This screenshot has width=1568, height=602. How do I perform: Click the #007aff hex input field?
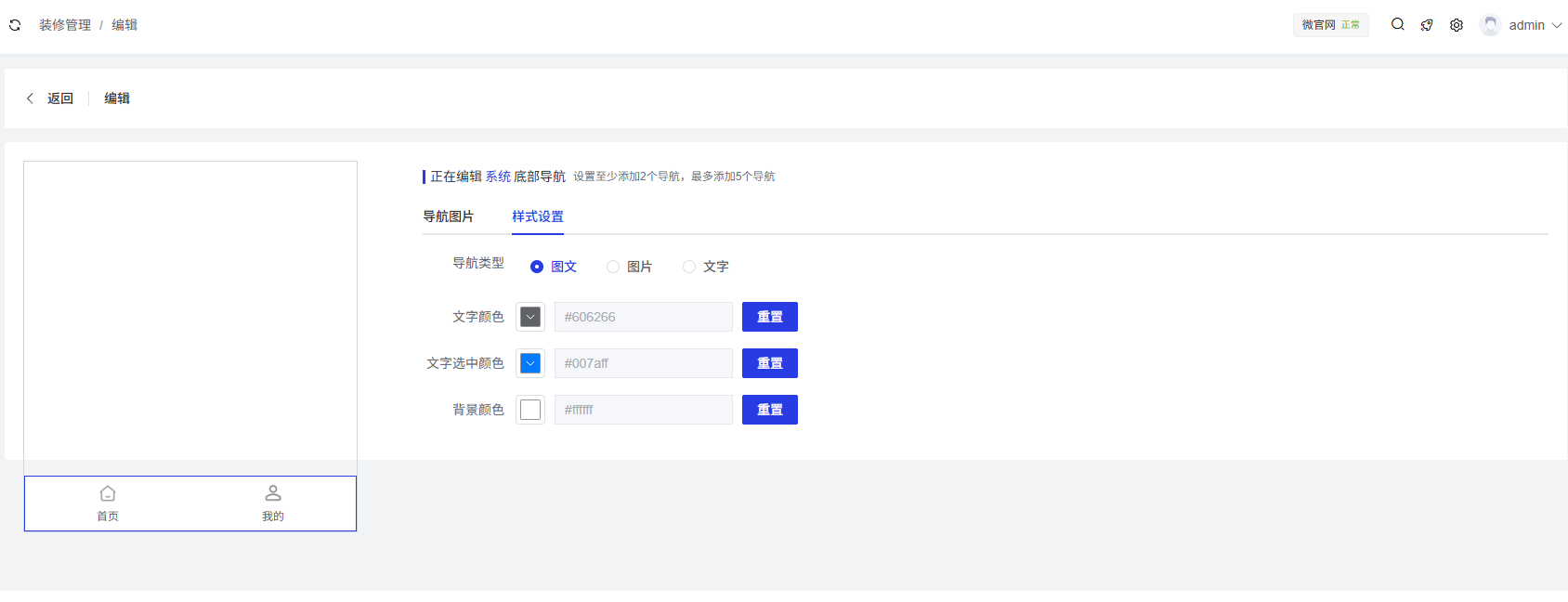point(643,363)
